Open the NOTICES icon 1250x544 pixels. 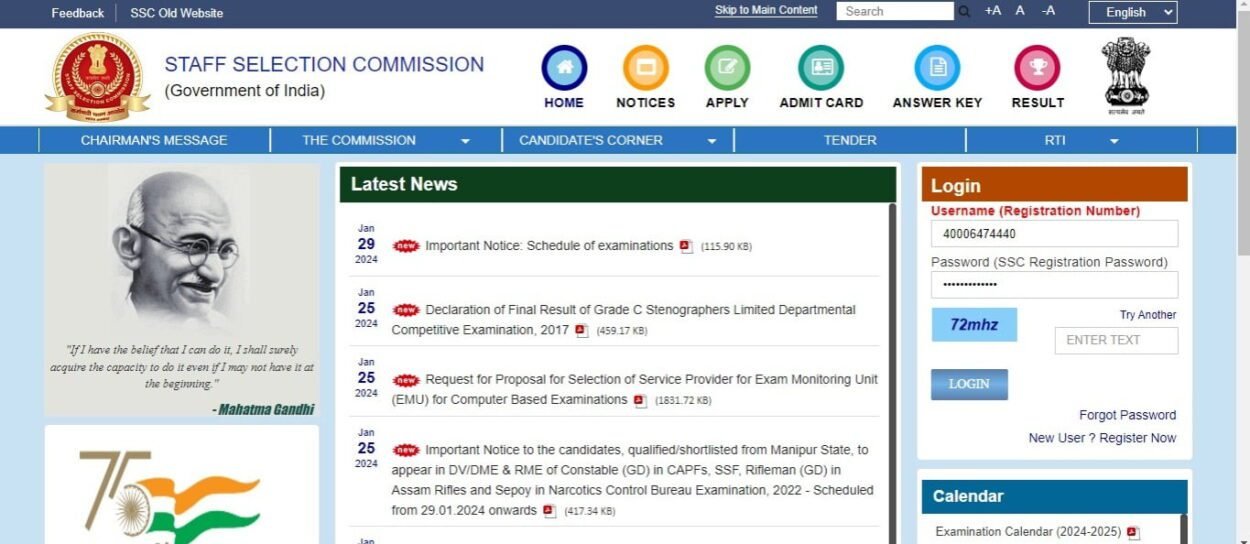pyautogui.click(x=645, y=68)
